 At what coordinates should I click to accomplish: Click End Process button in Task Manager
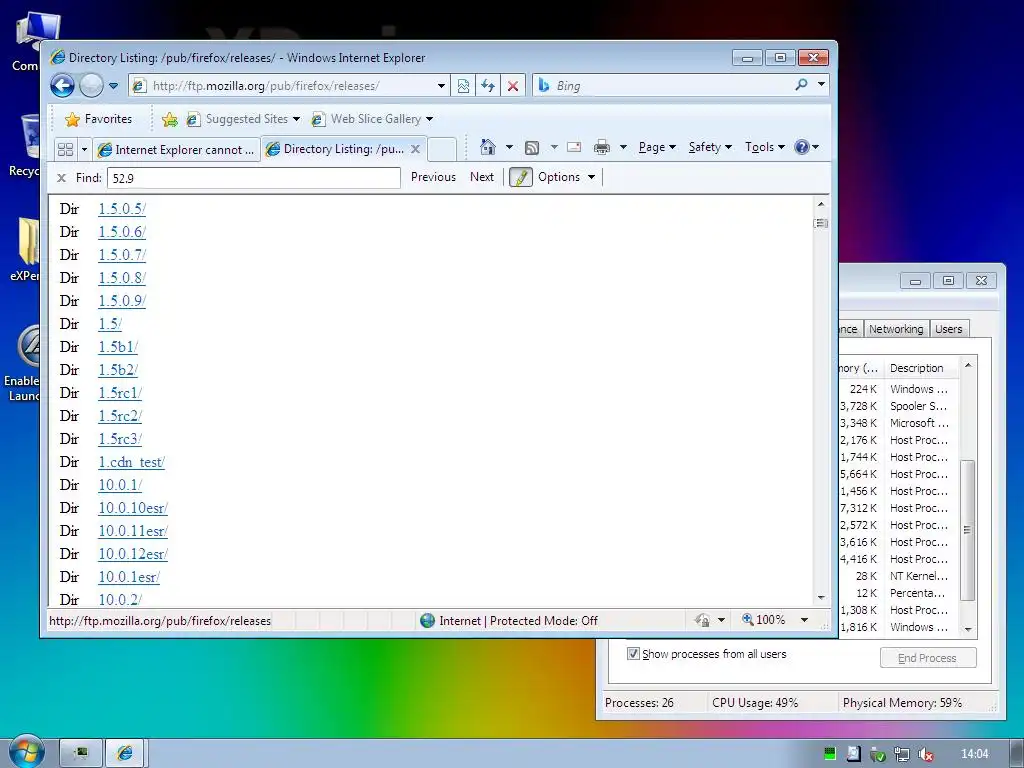click(928, 658)
